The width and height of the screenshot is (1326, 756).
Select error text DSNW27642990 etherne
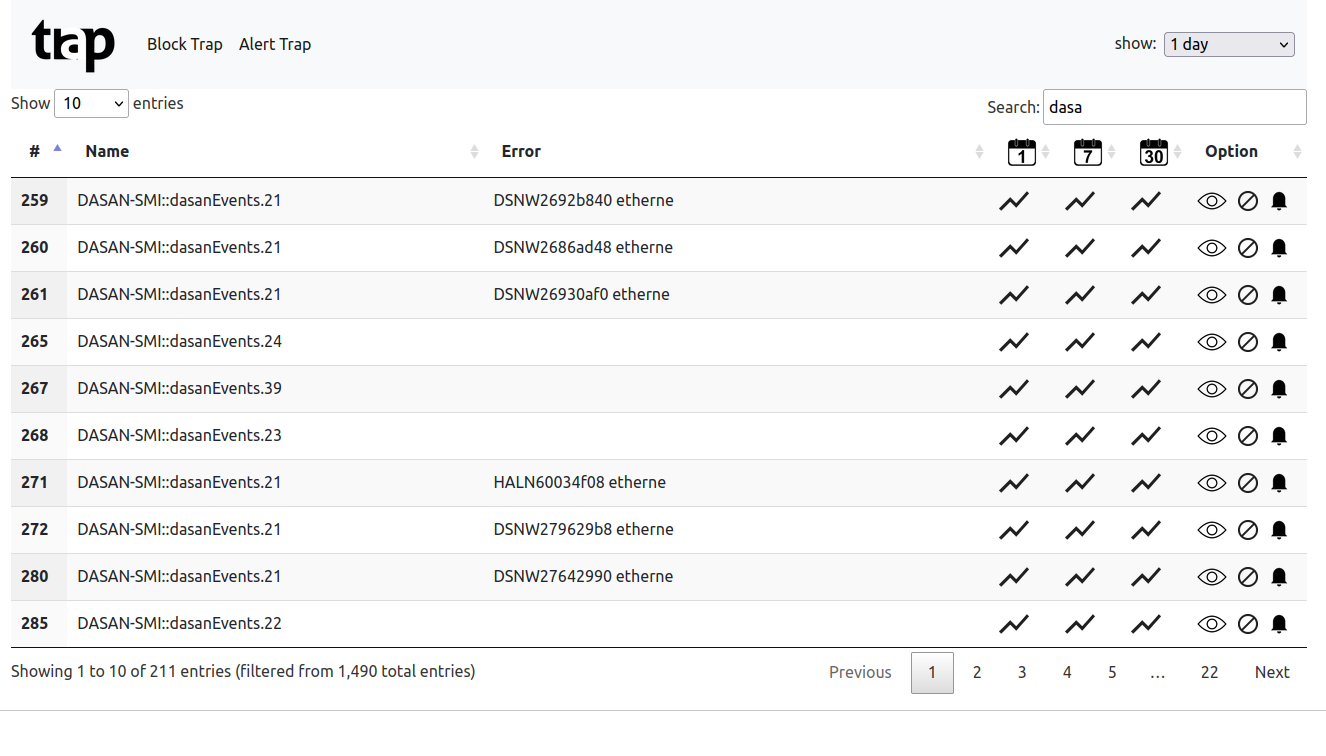pyautogui.click(x=583, y=577)
